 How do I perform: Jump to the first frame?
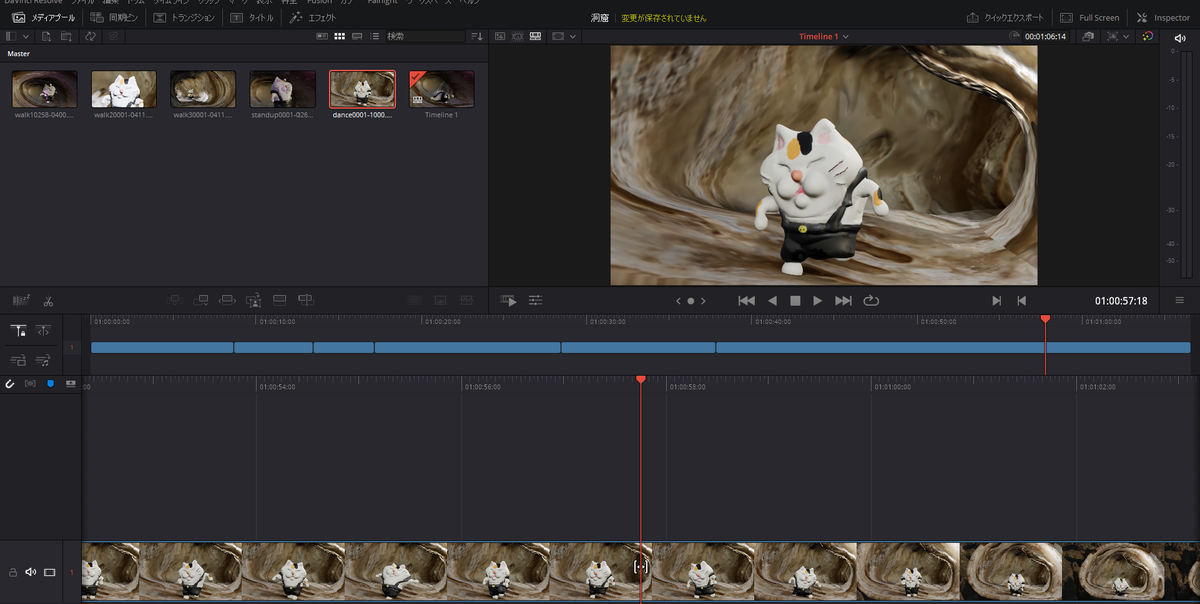click(x=746, y=300)
